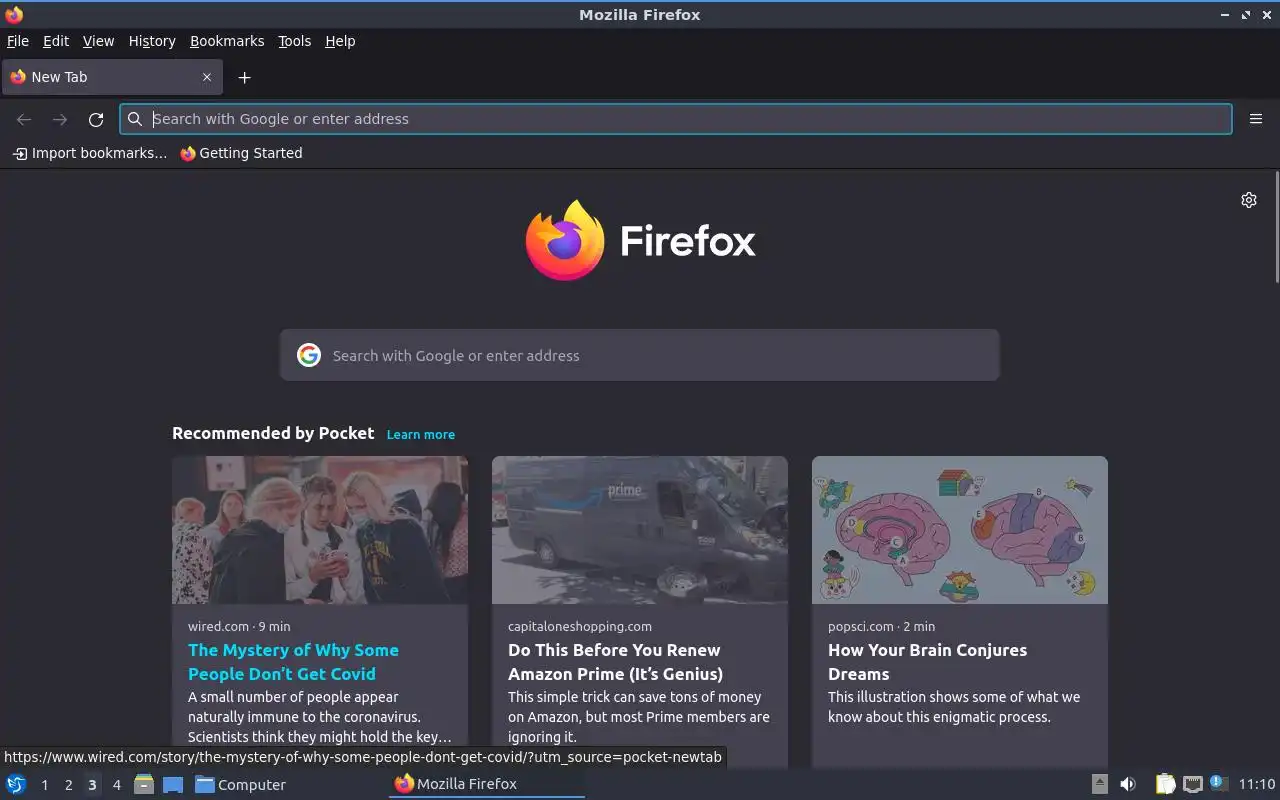Click the volume speaker tray icon
Screen dimensions: 1280x800
1127,784
